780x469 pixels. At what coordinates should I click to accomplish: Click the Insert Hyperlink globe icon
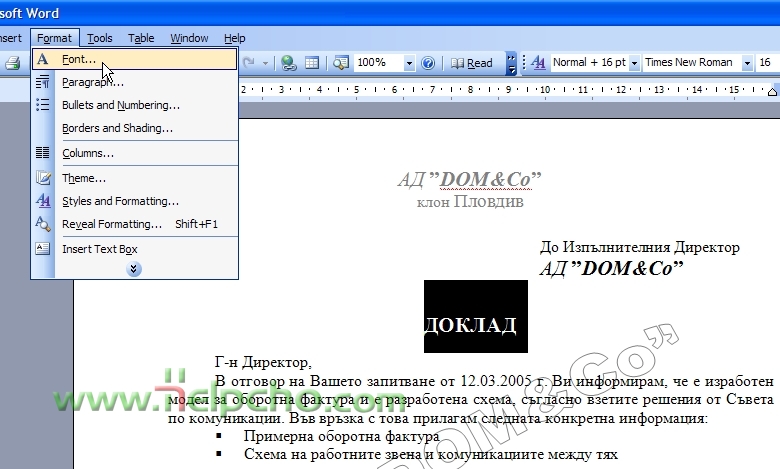point(289,63)
